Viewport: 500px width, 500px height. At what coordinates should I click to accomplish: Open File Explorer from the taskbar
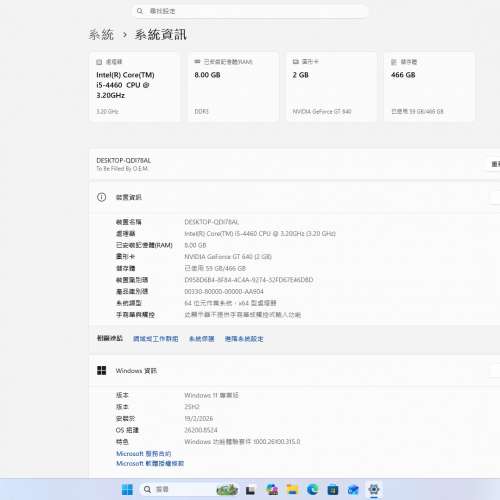pyautogui.click(x=292, y=489)
